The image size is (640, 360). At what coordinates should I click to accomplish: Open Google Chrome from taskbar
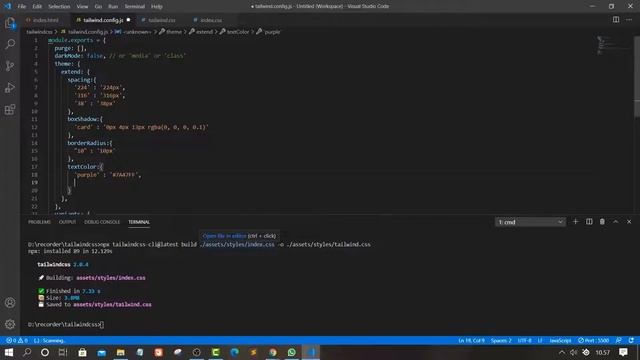[273, 352]
